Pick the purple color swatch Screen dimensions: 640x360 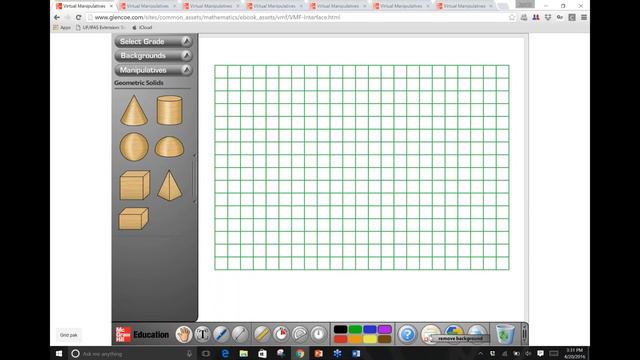384,329
